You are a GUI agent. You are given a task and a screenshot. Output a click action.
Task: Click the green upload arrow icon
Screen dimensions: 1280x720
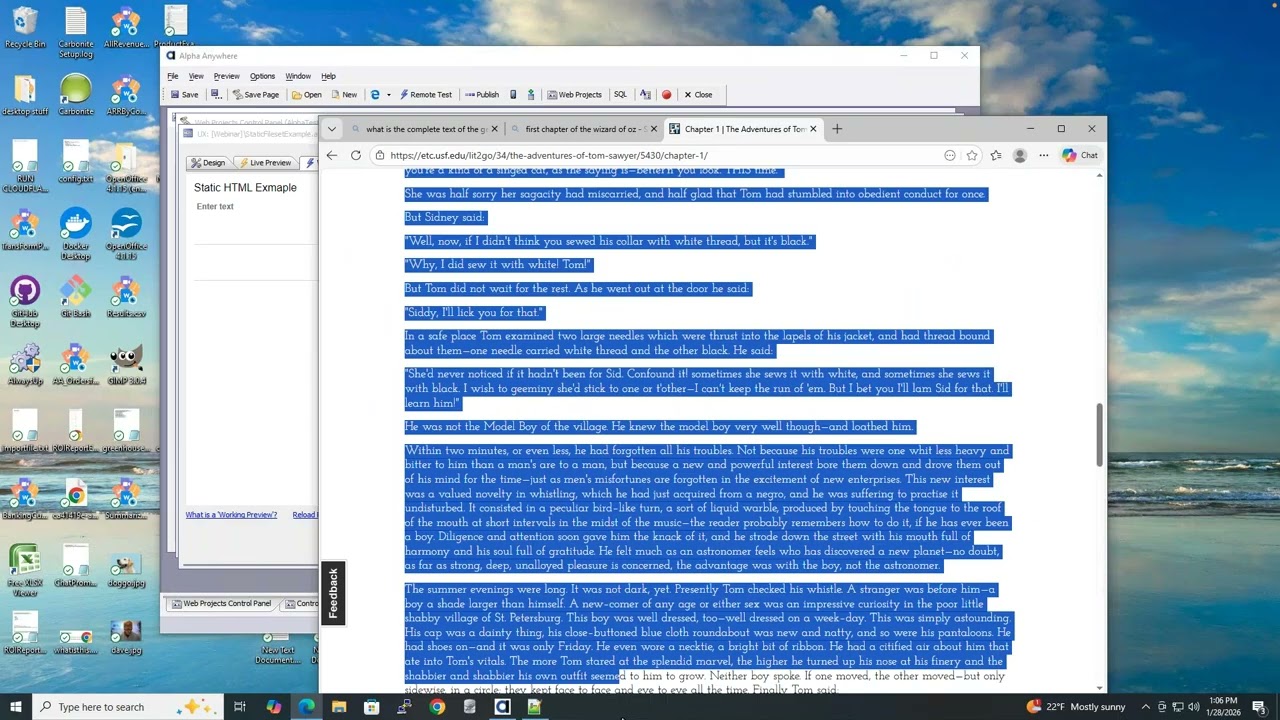pyautogui.click(x=531, y=95)
